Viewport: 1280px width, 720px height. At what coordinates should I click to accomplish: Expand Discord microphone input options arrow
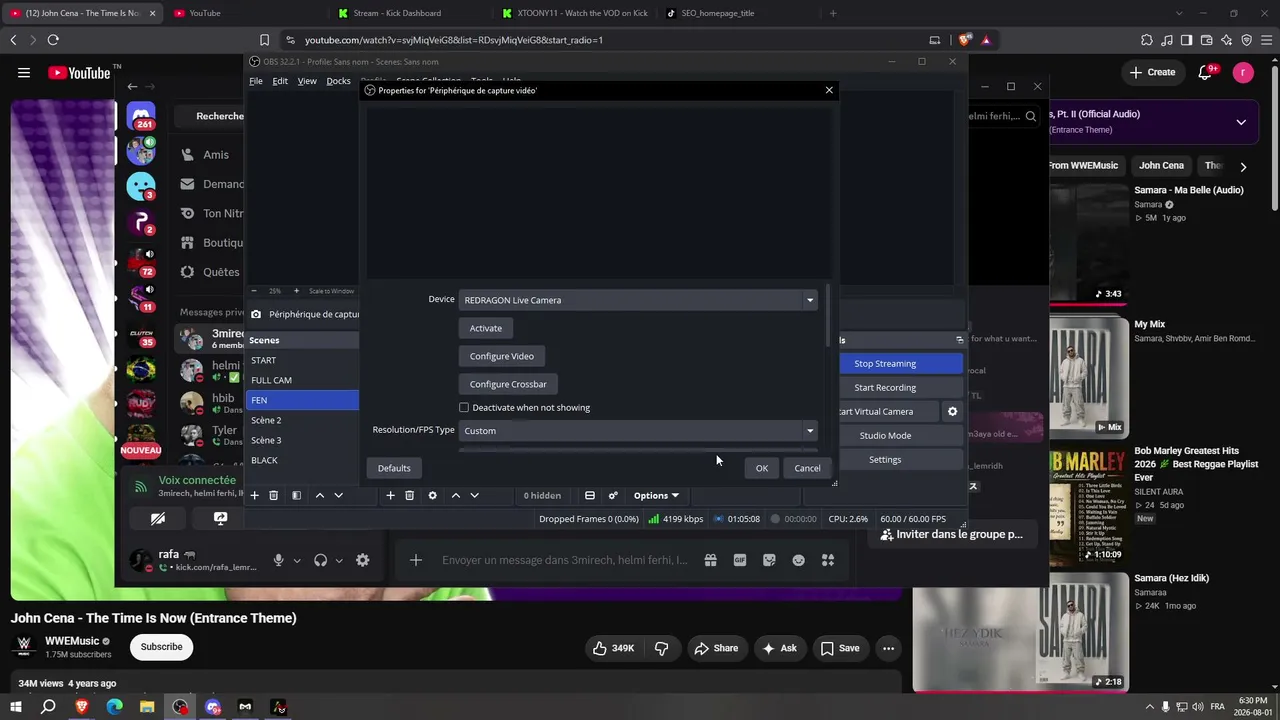pyautogui.click(x=297, y=560)
